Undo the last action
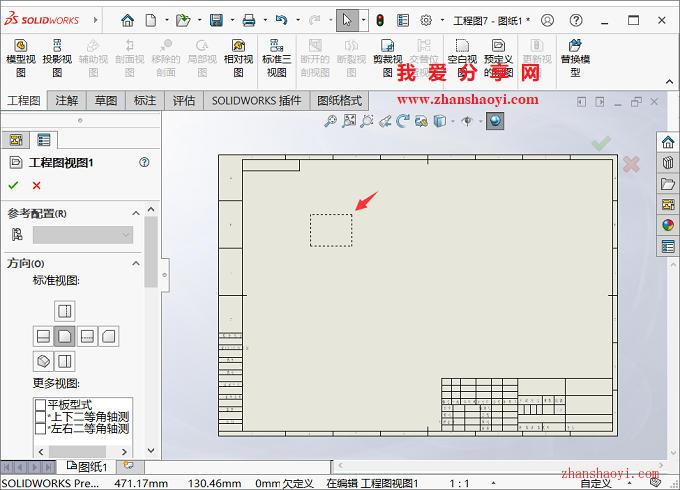The height and width of the screenshot is (490, 680). point(281,20)
